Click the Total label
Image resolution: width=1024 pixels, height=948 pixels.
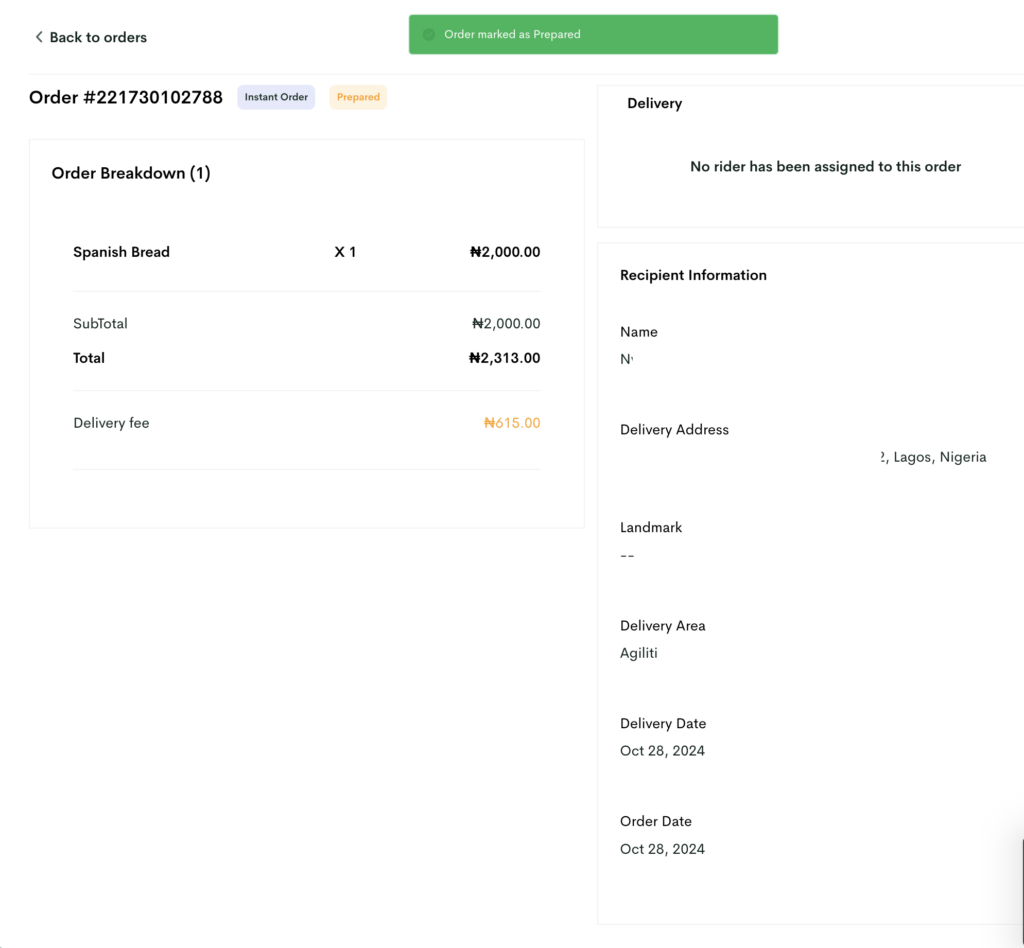tap(89, 358)
